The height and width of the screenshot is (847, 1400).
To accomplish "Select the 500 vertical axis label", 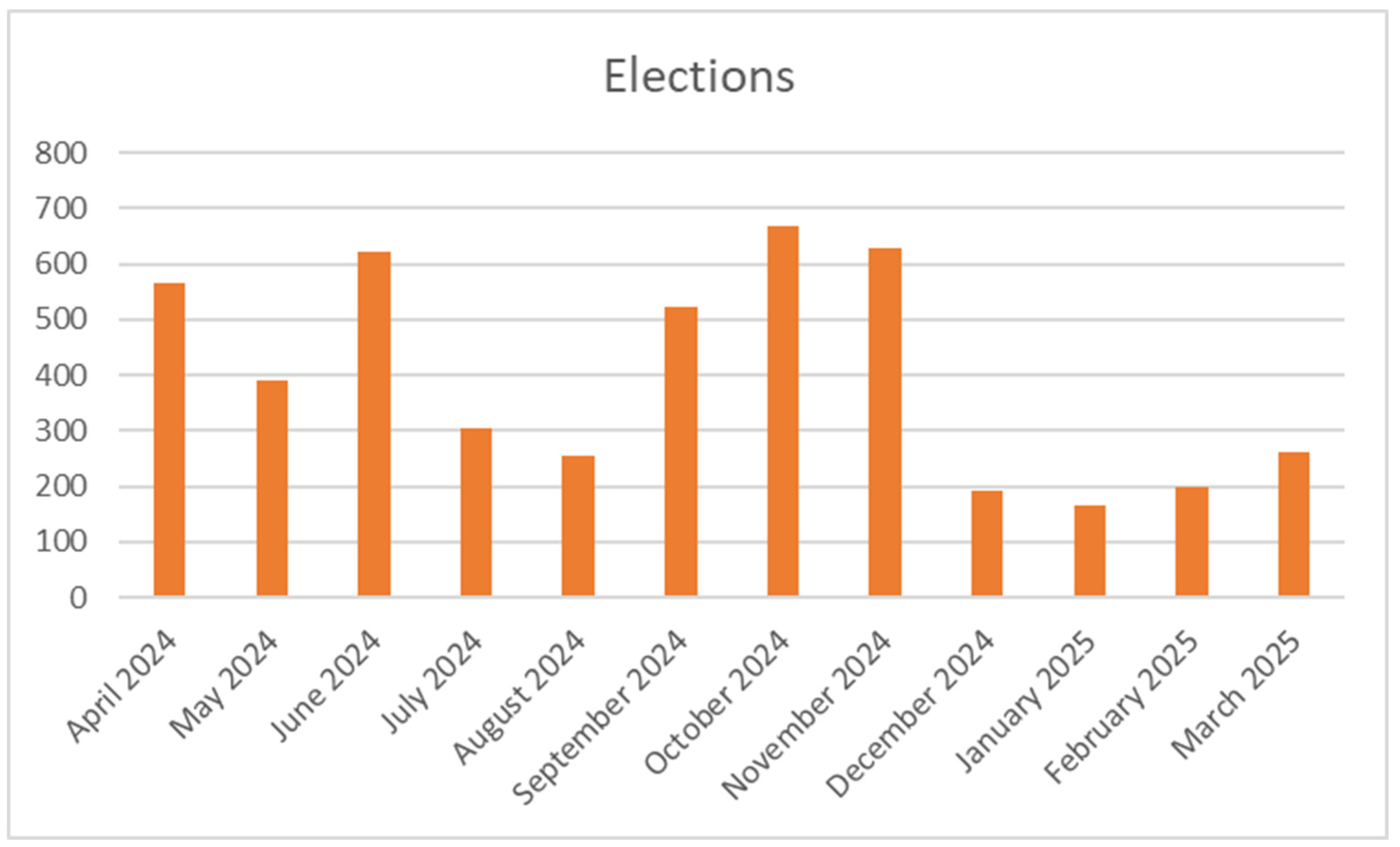I will pyautogui.click(x=61, y=320).
